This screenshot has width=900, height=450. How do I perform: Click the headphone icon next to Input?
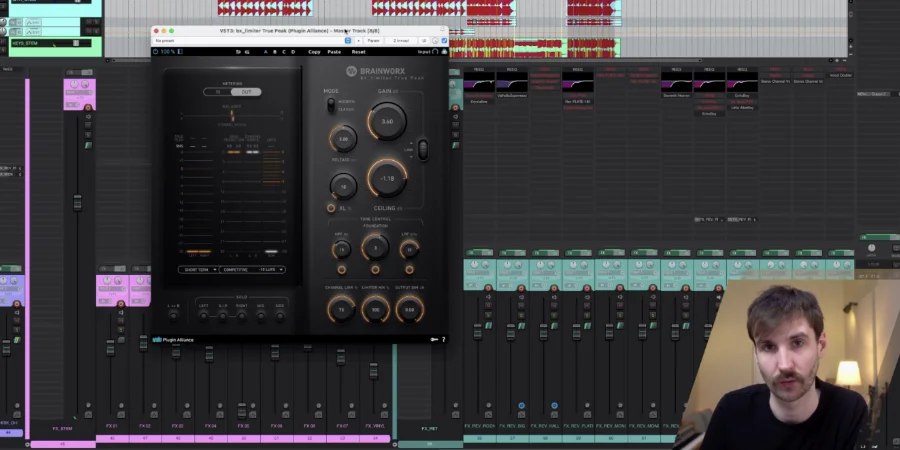pyautogui.click(x=435, y=52)
